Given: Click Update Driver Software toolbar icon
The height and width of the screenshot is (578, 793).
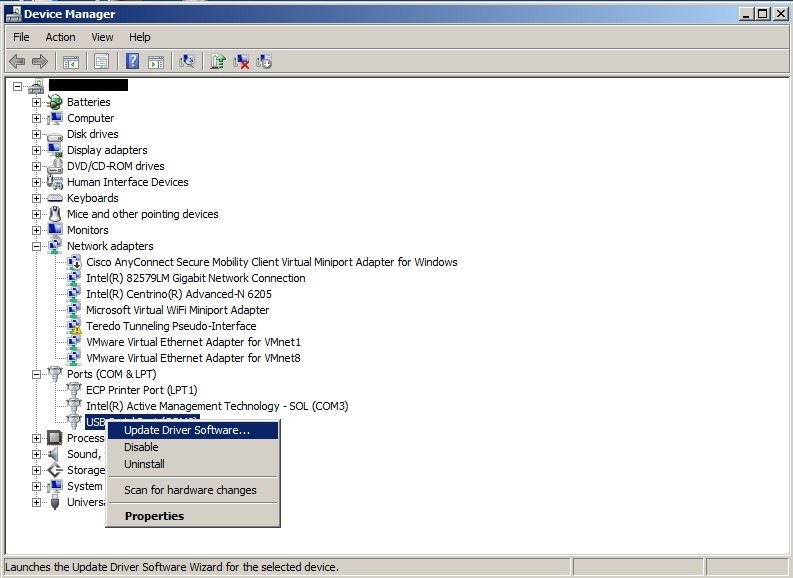Looking at the screenshot, I should [218, 62].
